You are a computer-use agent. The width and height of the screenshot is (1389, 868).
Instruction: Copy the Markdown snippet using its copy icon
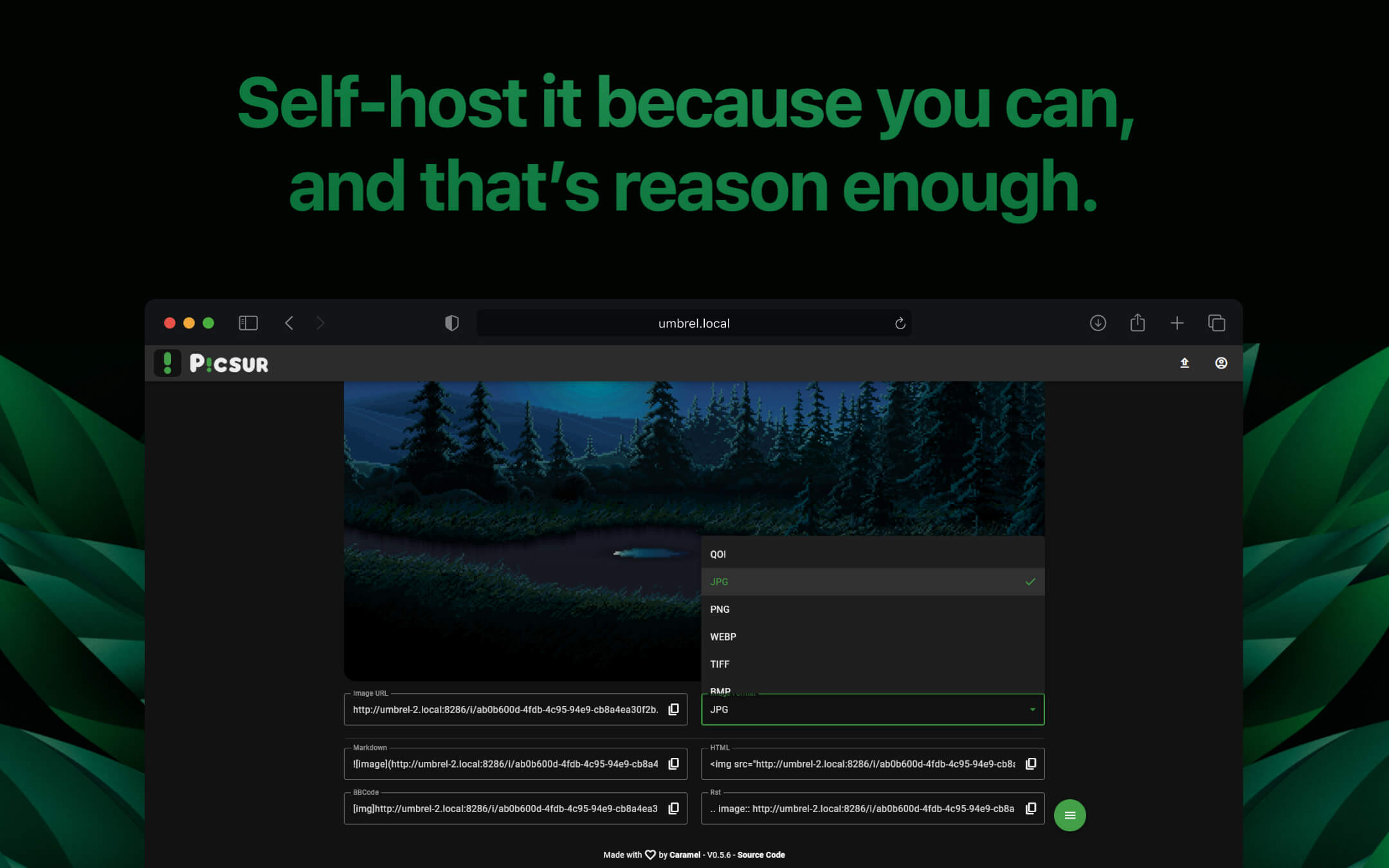[673, 763]
